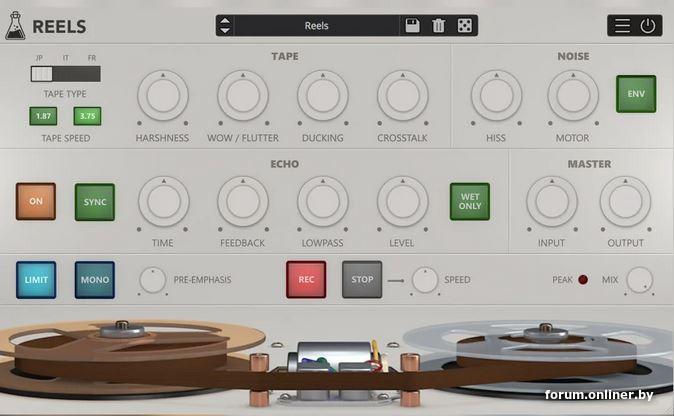The width and height of the screenshot is (674, 416).
Task: Toggle the WET ONLY button
Action: tap(469, 201)
